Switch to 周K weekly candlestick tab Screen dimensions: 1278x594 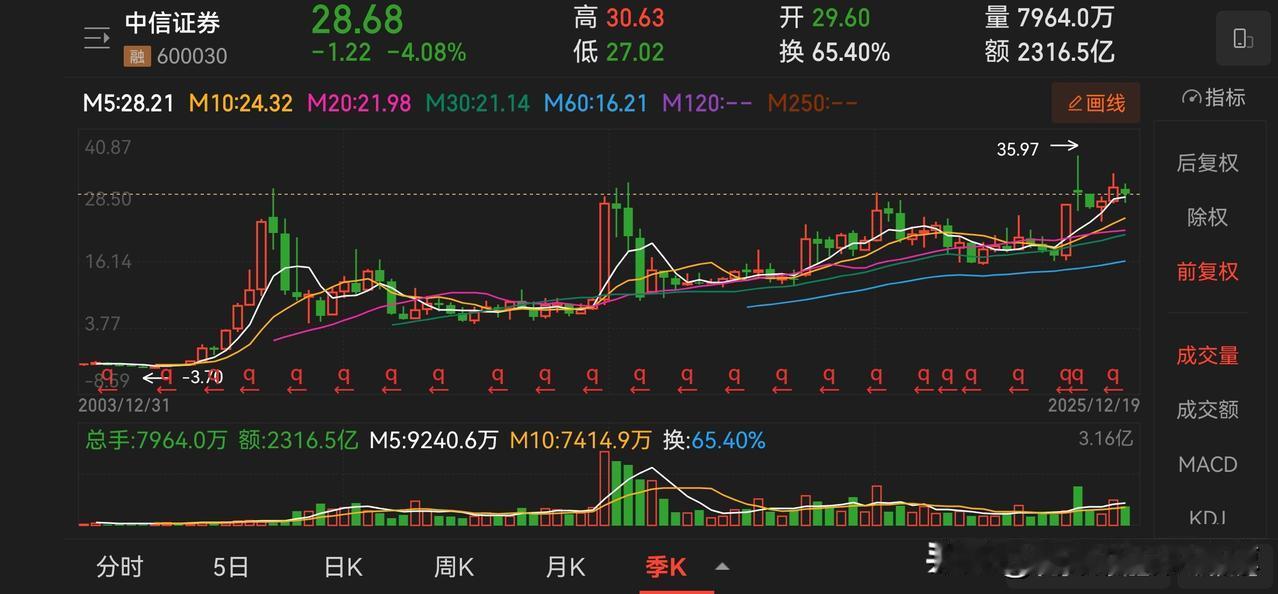pos(453,567)
